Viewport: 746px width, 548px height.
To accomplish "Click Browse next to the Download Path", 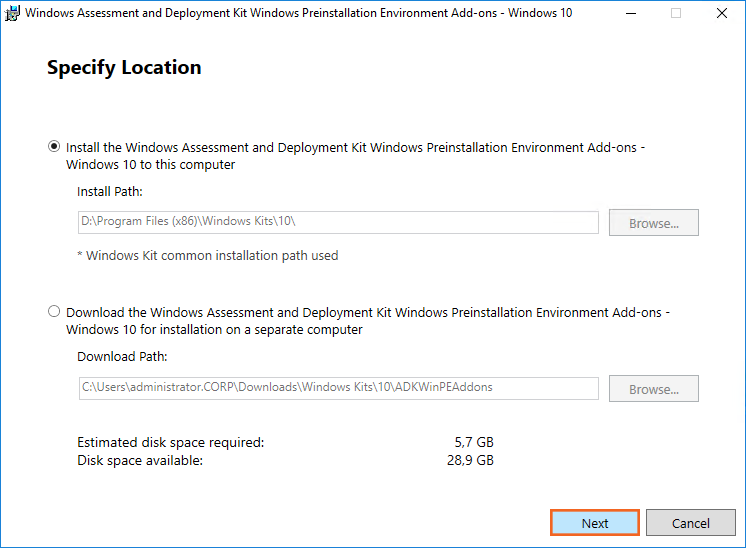I will [653, 388].
